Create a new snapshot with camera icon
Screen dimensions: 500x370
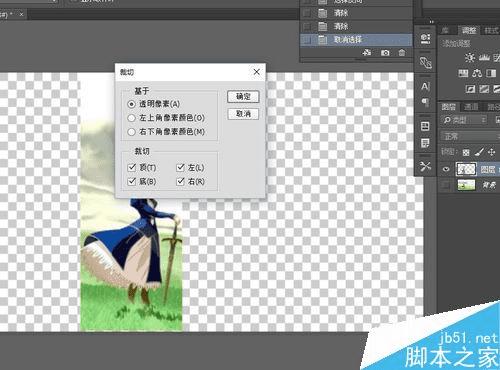point(385,53)
